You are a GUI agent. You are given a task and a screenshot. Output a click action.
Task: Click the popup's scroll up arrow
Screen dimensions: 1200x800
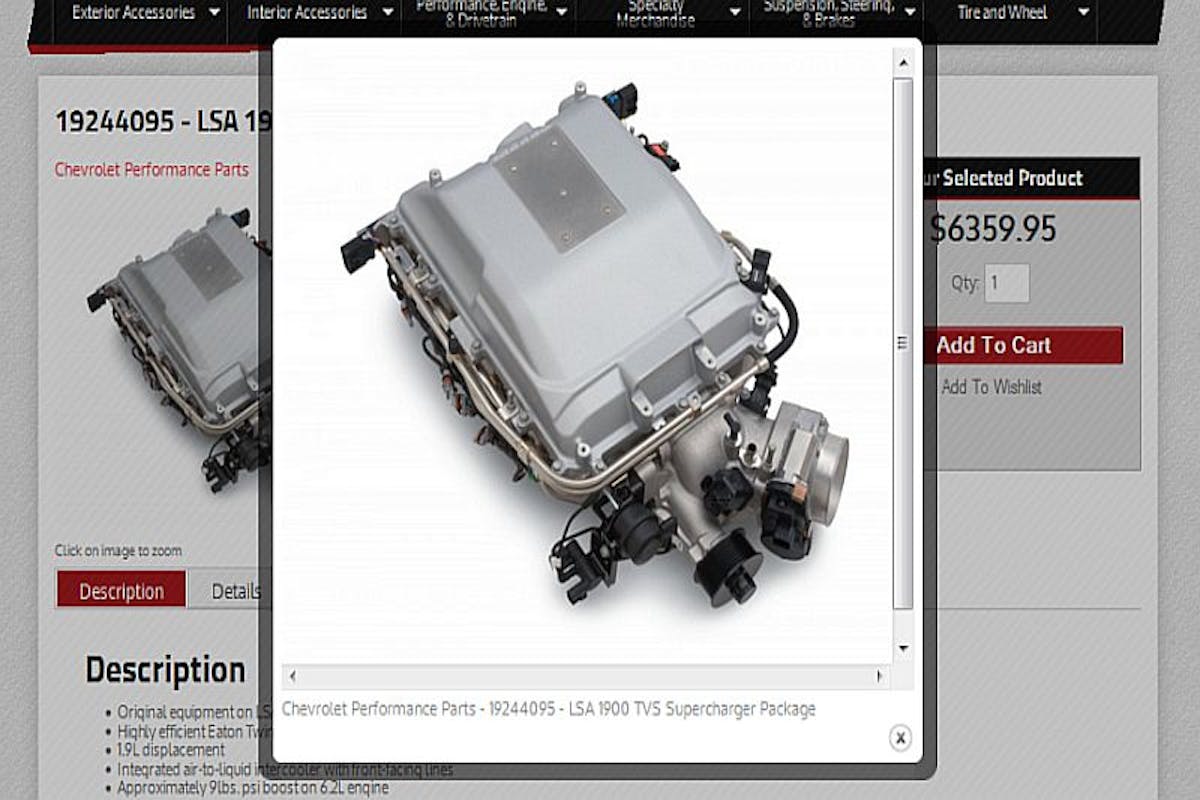pyautogui.click(x=903, y=63)
